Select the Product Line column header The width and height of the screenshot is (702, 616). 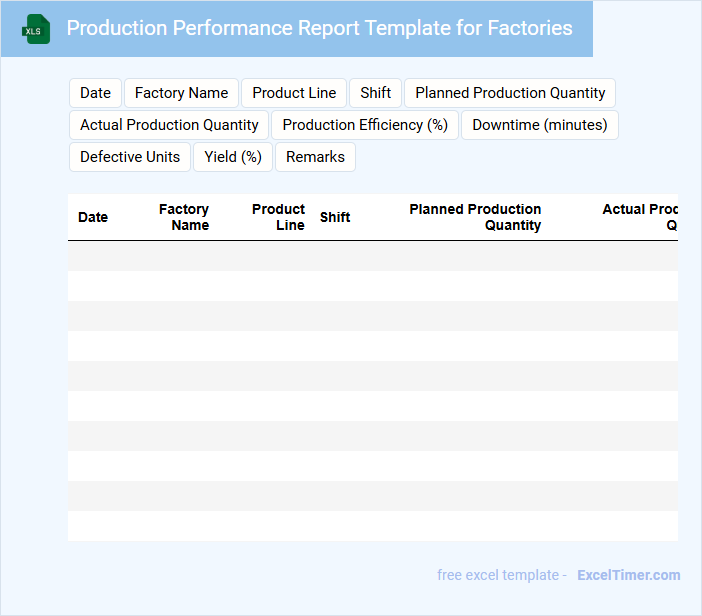point(279,217)
